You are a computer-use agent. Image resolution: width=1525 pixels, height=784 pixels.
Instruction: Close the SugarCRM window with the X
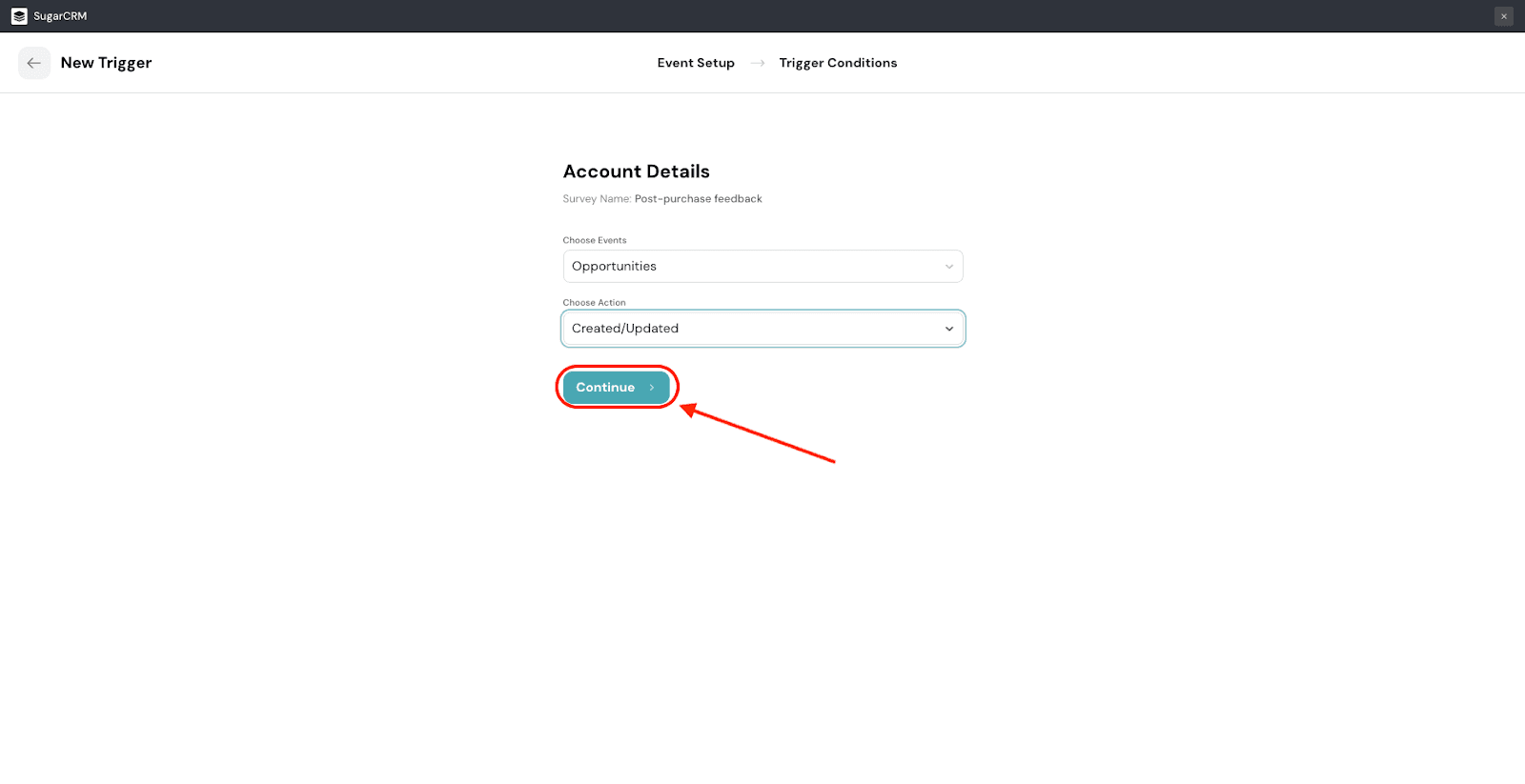[x=1503, y=16]
